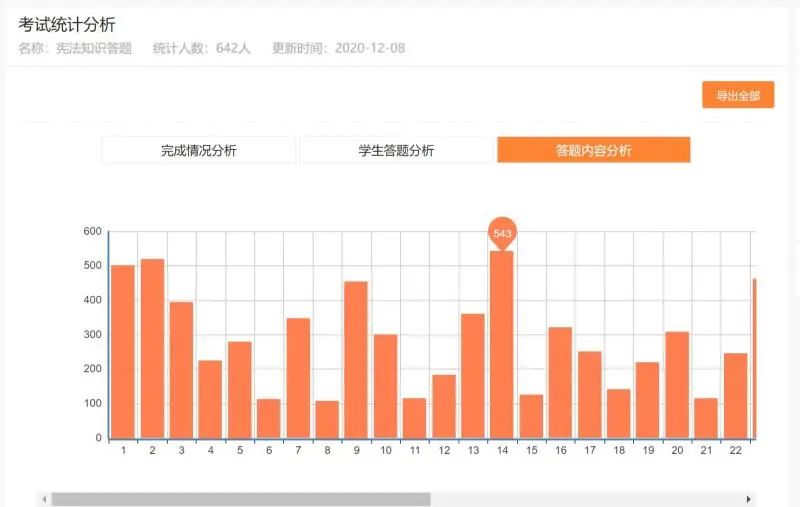Viewport: 800px width, 507px height.
Task: Click the bar for question 20
Action: click(677, 385)
